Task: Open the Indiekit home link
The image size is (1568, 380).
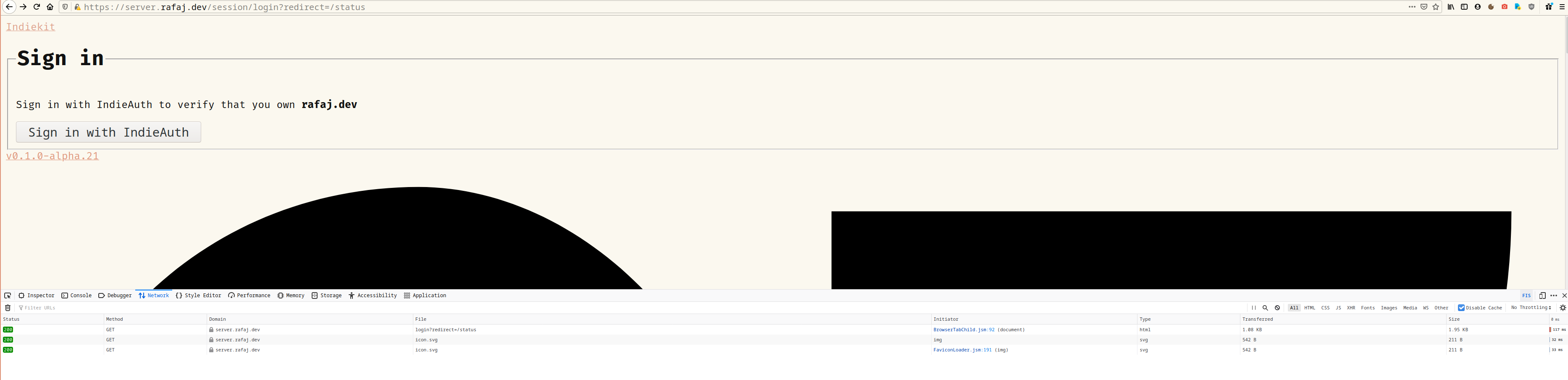Action: click(x=30, y=27)
